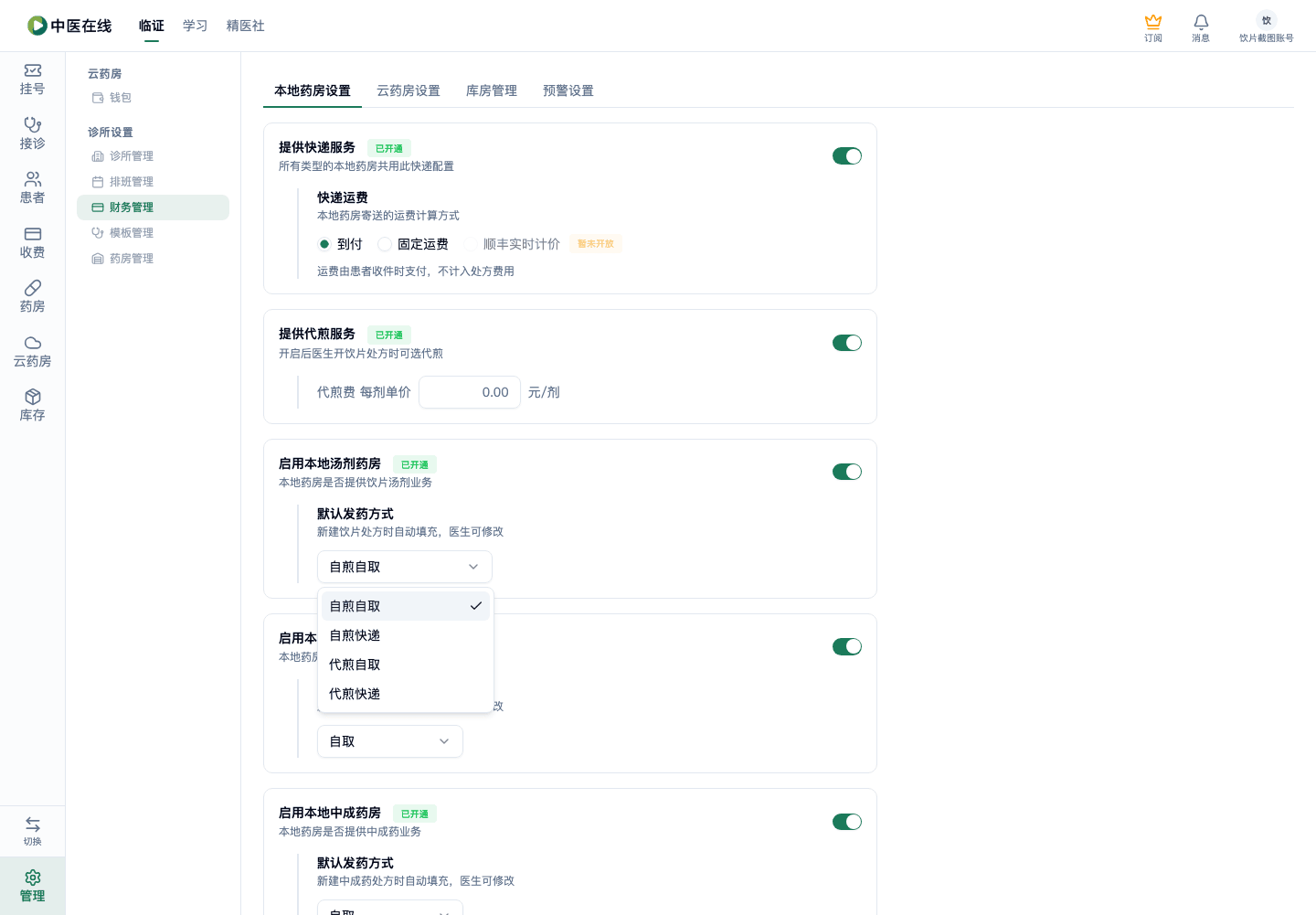Choose 代煎快递 in the dropdown list
1316x915 pixels.
coord(406,694)
